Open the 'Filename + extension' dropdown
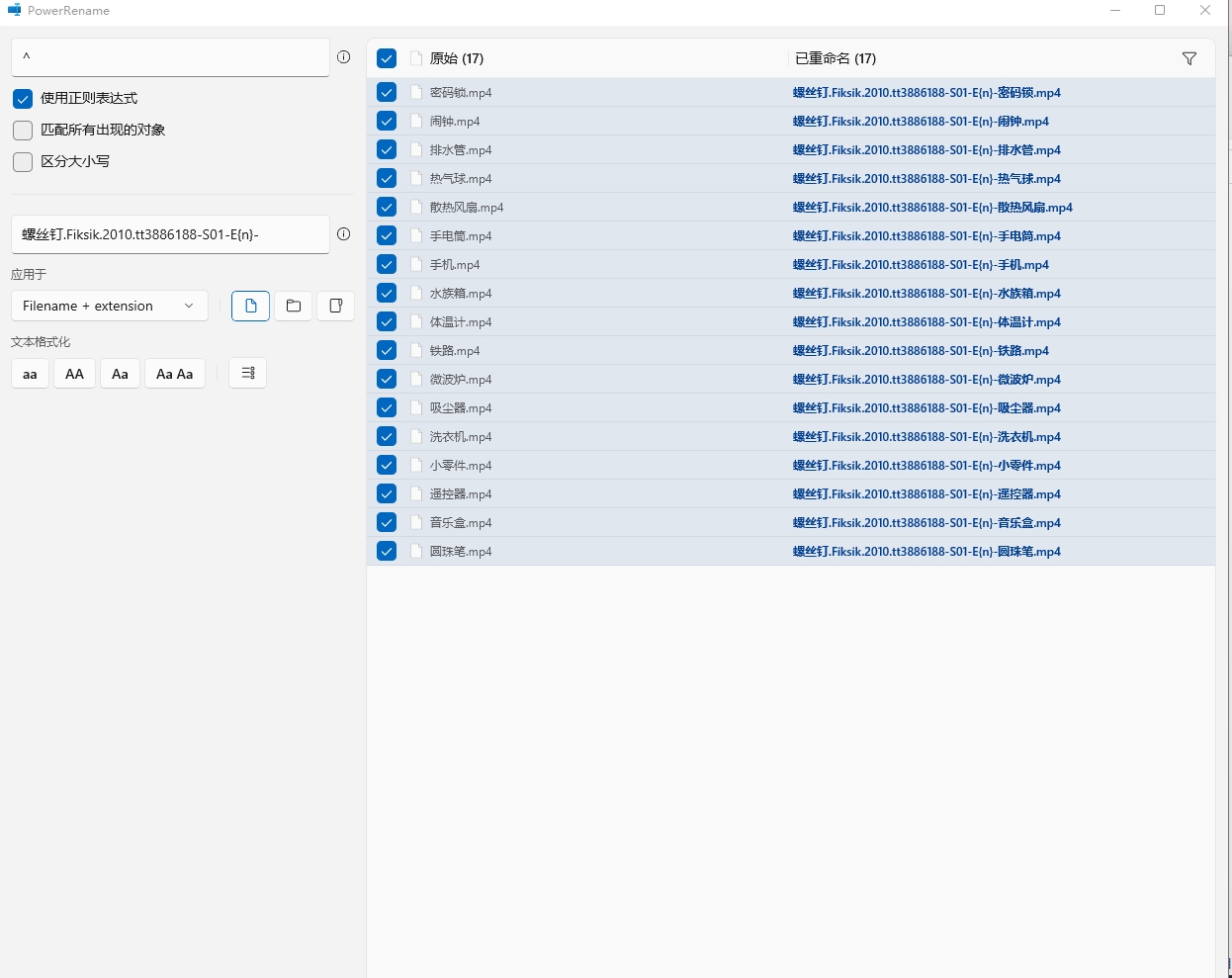 click(x=110, y=306)
